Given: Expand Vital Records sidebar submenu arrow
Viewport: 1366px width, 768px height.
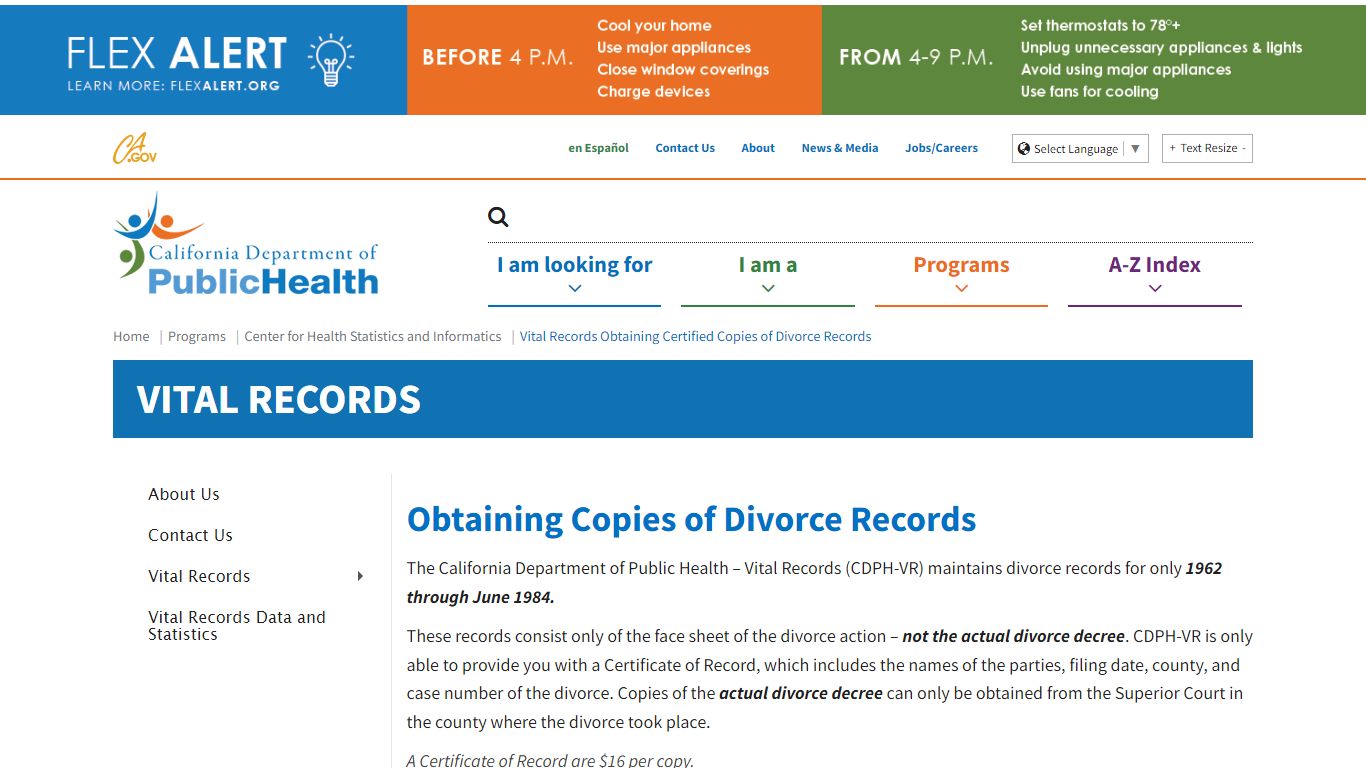Looking at the screenshot, I should (x=360, y=576).
